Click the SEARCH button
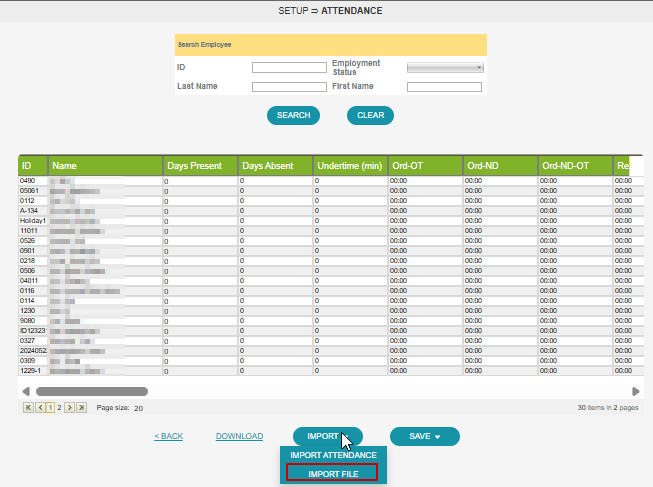This screenshot has width=653, height=487. (x=294, y=115)
